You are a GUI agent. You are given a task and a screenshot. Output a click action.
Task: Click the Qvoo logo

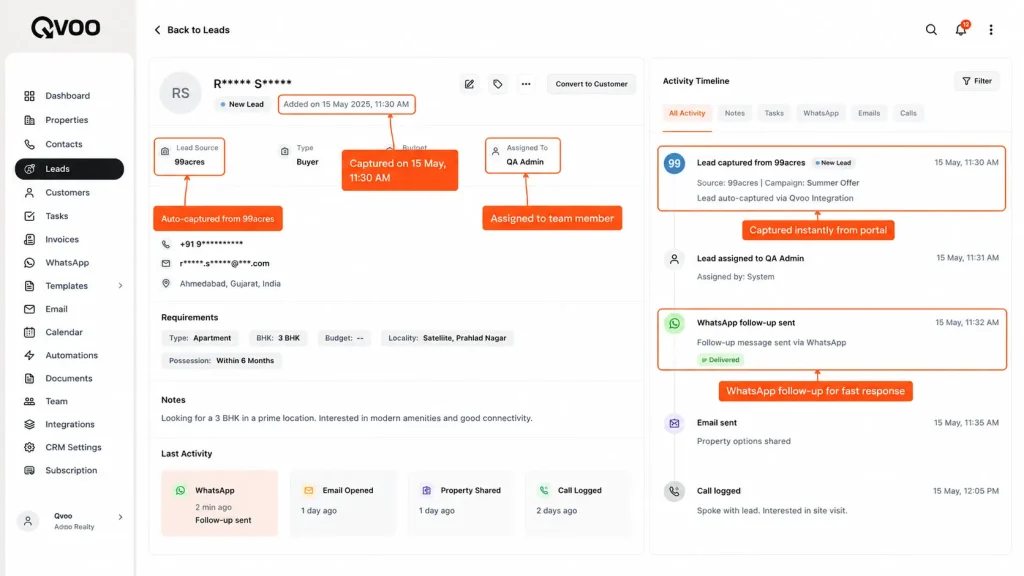point(66,27)
